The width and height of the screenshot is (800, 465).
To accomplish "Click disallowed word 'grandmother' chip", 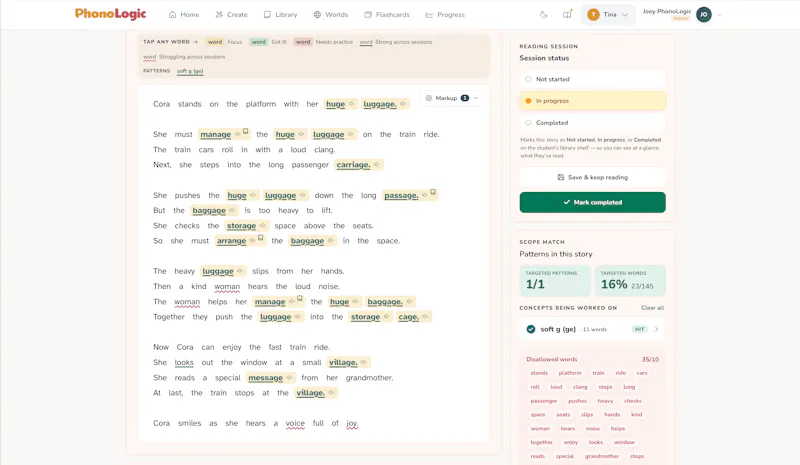I will 602,456.
